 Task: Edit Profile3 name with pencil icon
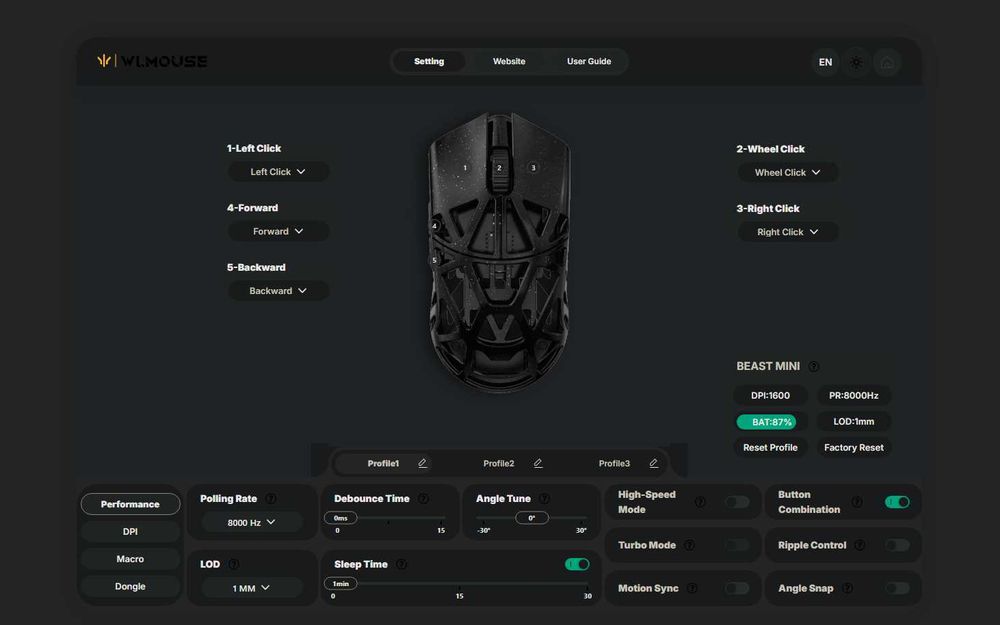click(x=654, y=463)
